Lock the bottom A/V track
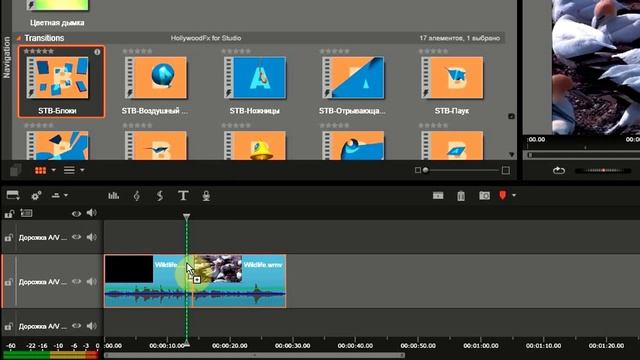Screen dimensions: 640x360 point(9,327)
